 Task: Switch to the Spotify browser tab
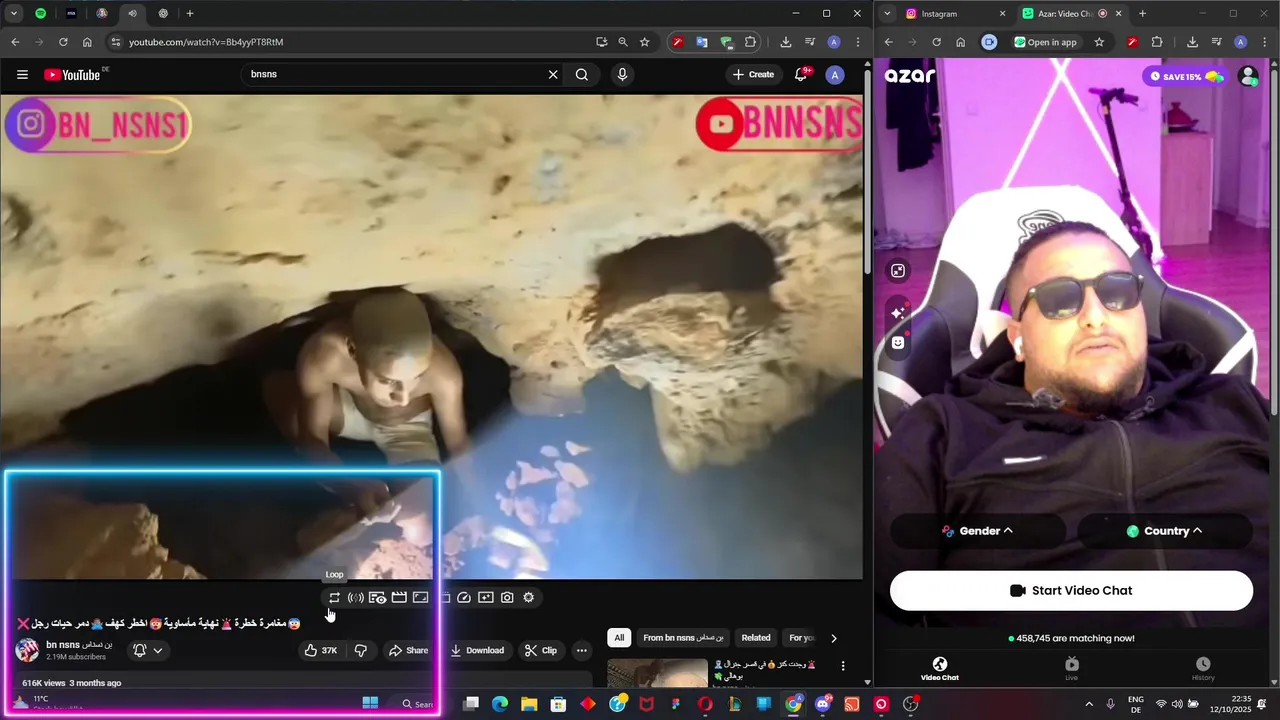(x=40, y=13)
